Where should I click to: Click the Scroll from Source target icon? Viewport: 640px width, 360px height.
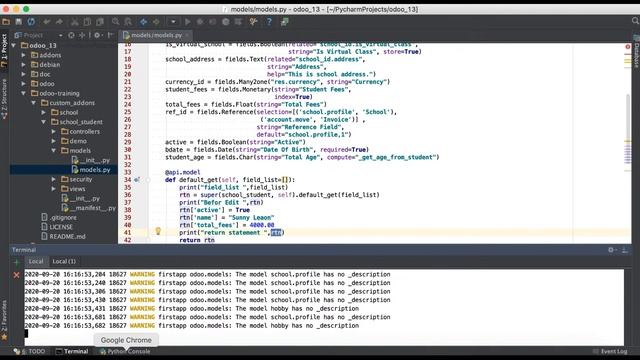coord(71,36)
